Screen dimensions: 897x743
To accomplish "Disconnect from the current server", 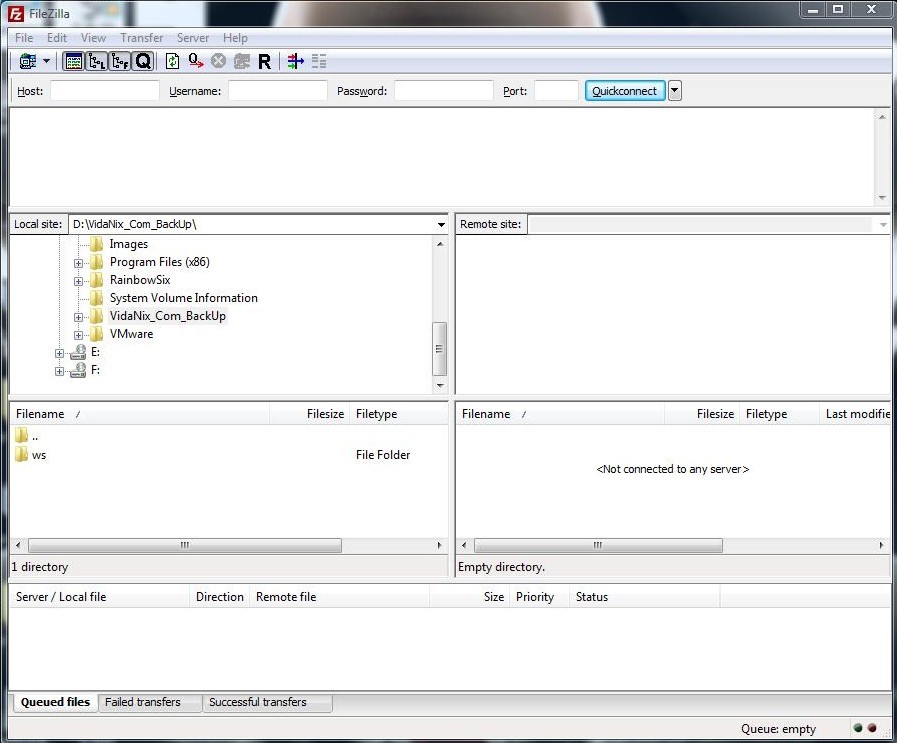I will [x=241, y=61].
